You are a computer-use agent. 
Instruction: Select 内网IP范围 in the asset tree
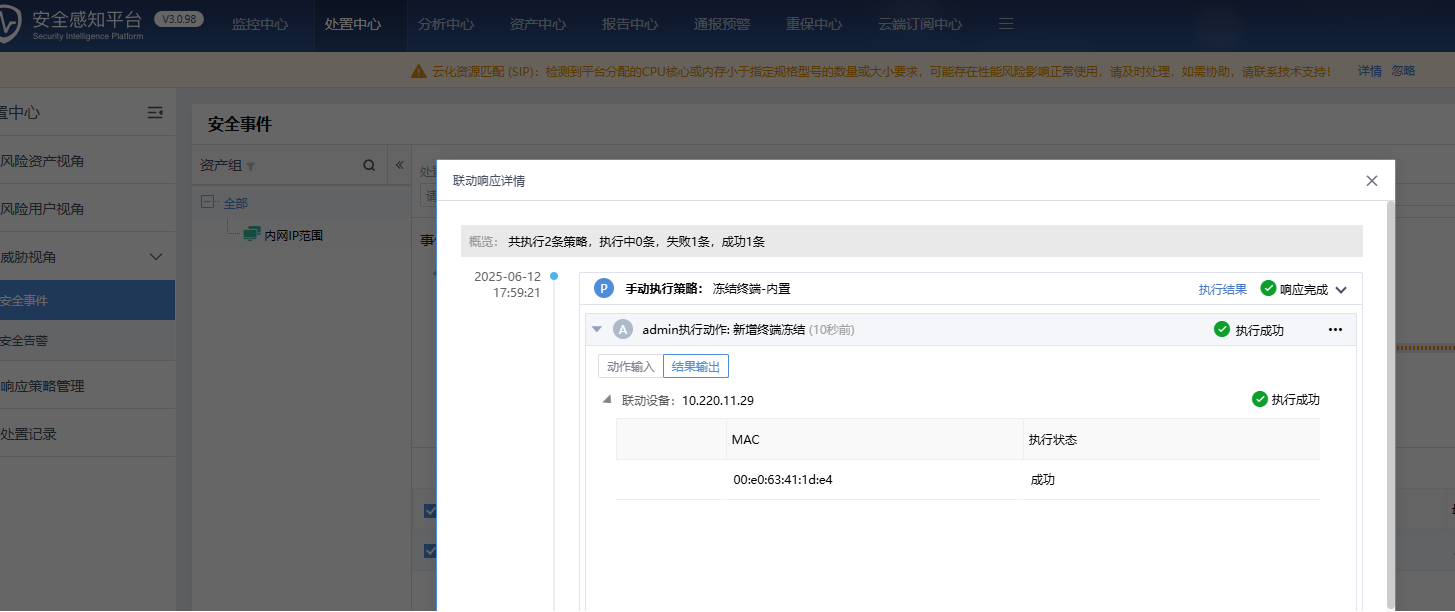pyautogui.click(x=293, y=236)
